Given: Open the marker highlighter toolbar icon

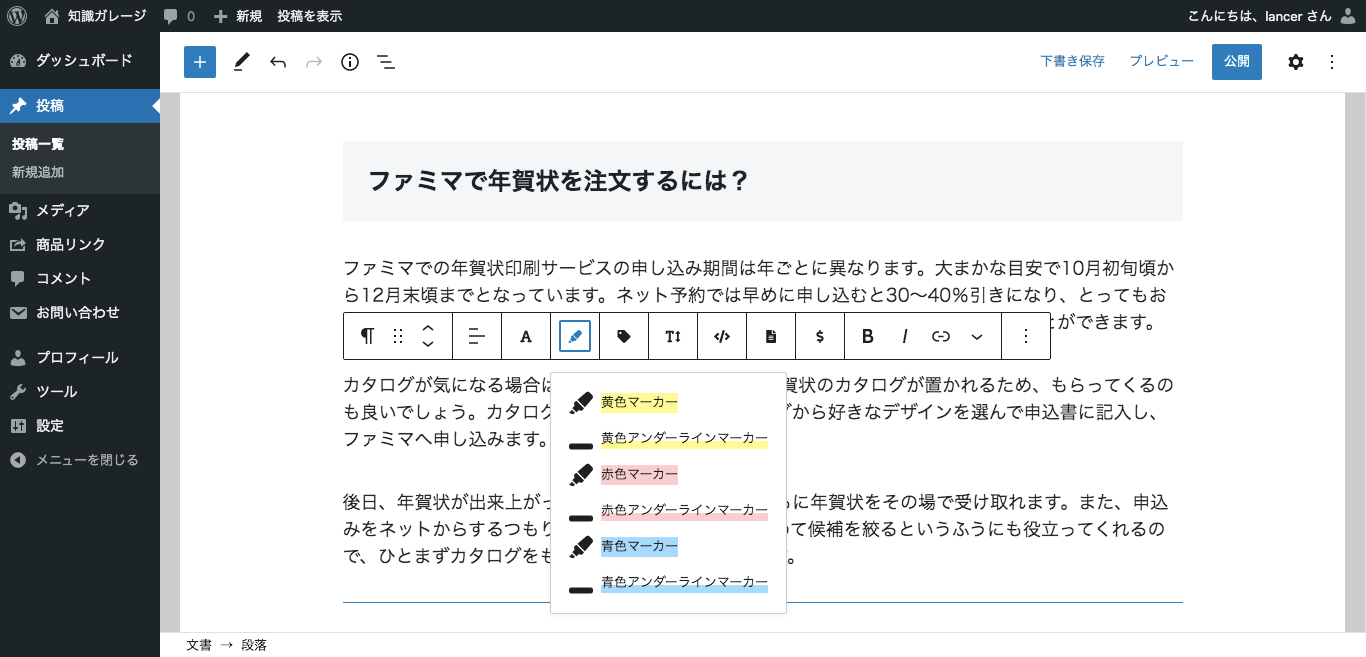Looking at the screenshot, I should [575, 336].
